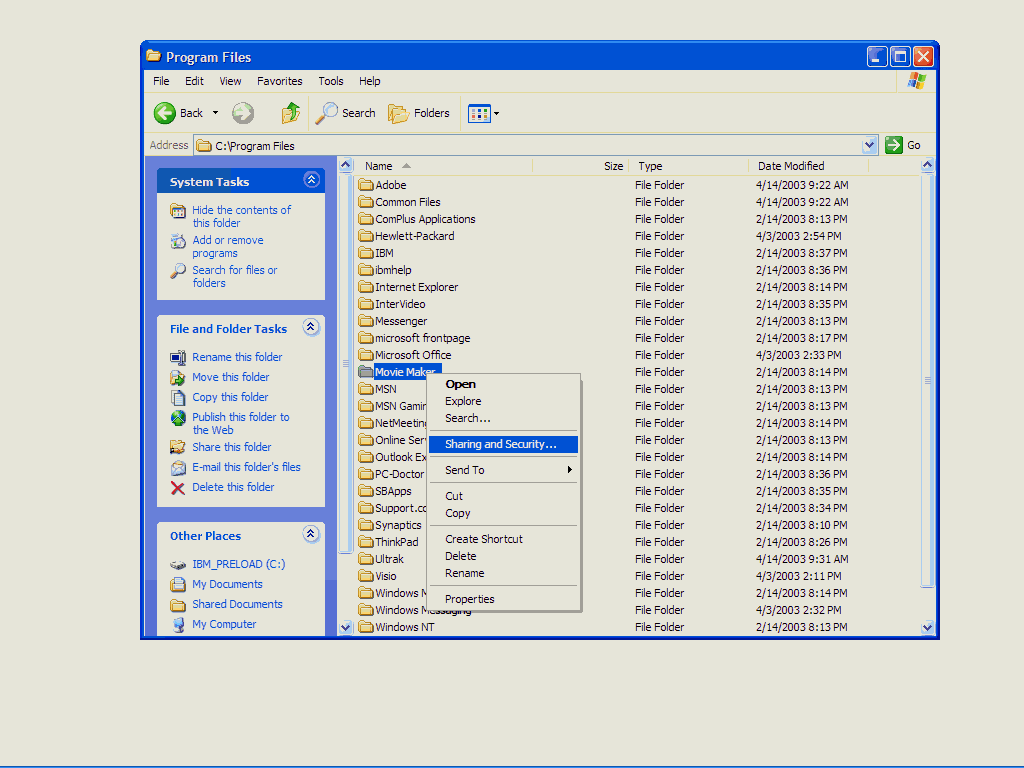Collapse the System Tasks panel

pyautogui.click(x=312, y=180)
